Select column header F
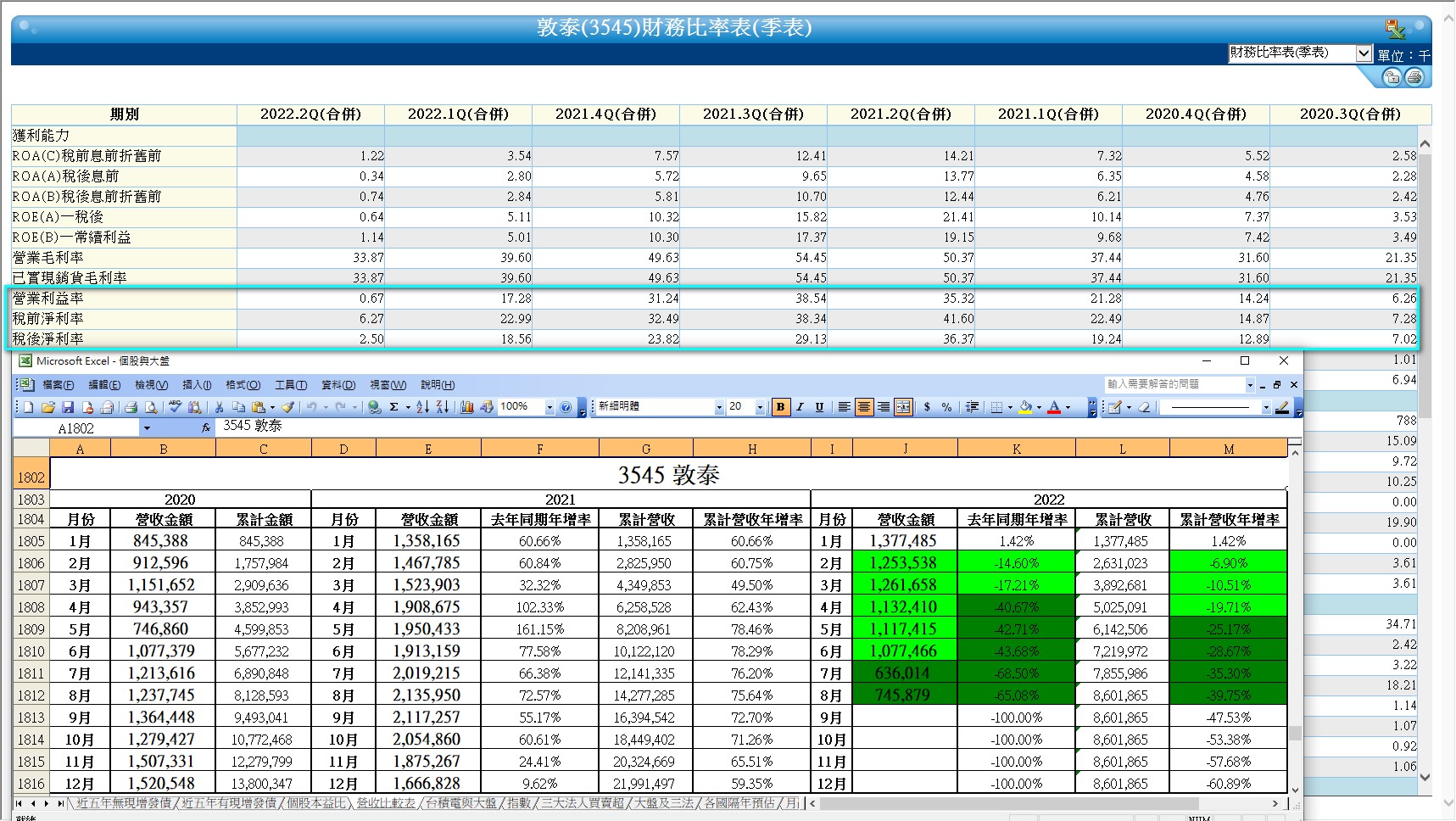The width and height of the screenshot is (1456, 821). tap(540, 449)
